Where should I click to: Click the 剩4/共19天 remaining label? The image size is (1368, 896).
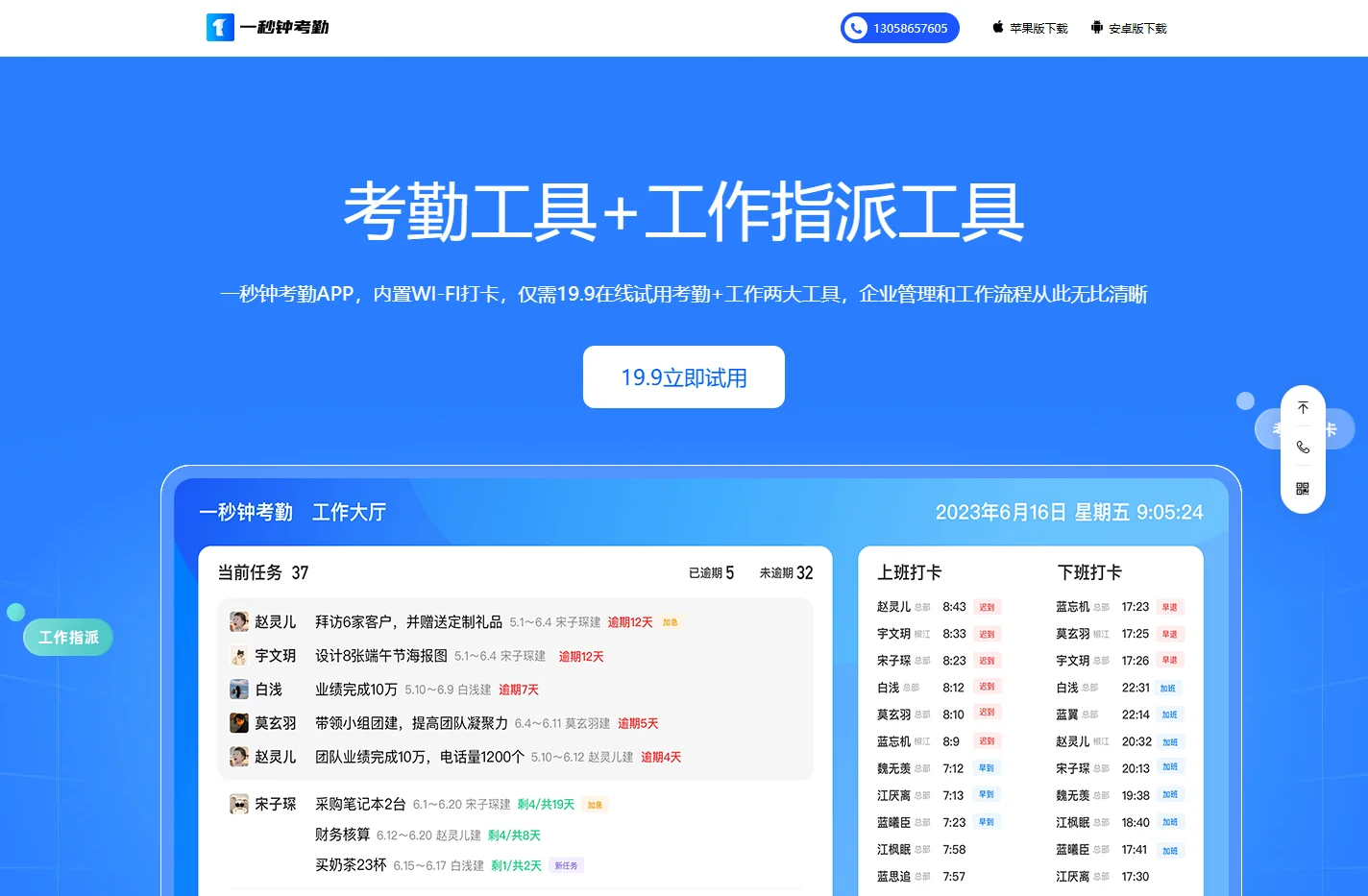pos(546,805)
